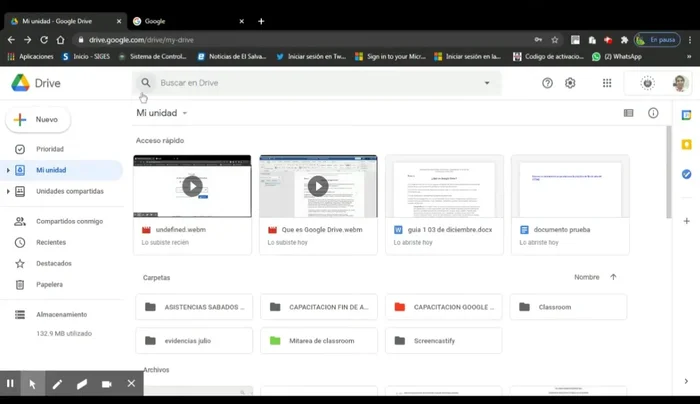The image size is (700, 404).
Task: Click the Nuevo button
Action: [x=38, y=119]
